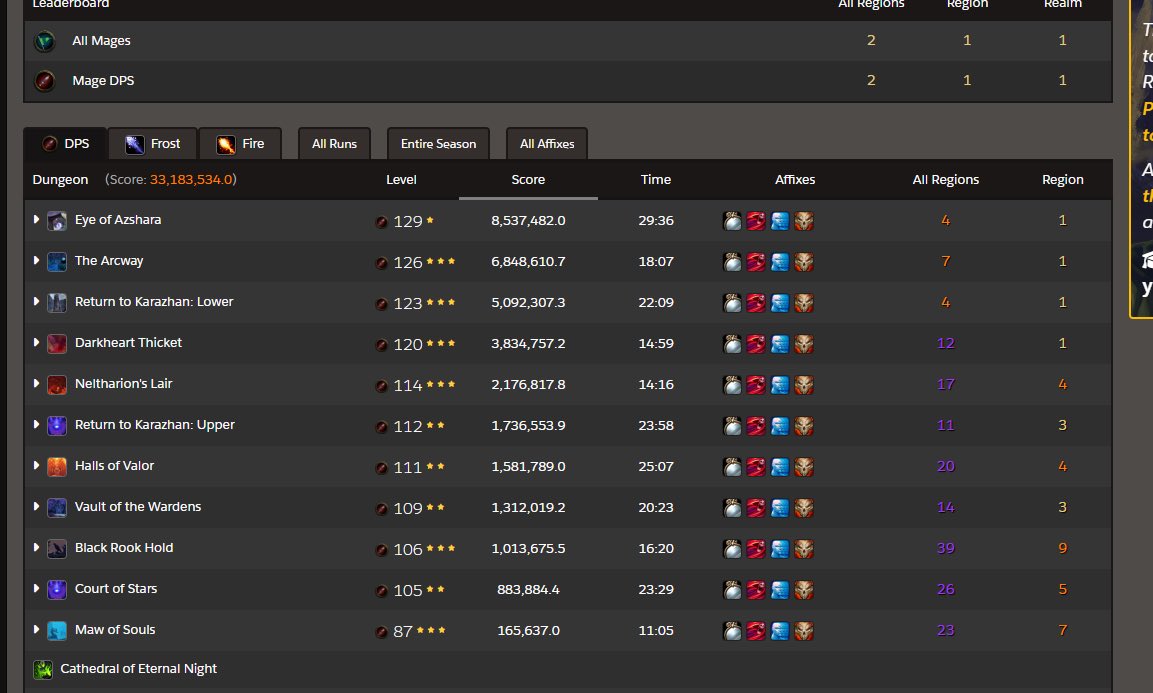Viewport: 1153px width, 693px height.
Task: Expand The Arcway row details
Action: coord(36,260)
